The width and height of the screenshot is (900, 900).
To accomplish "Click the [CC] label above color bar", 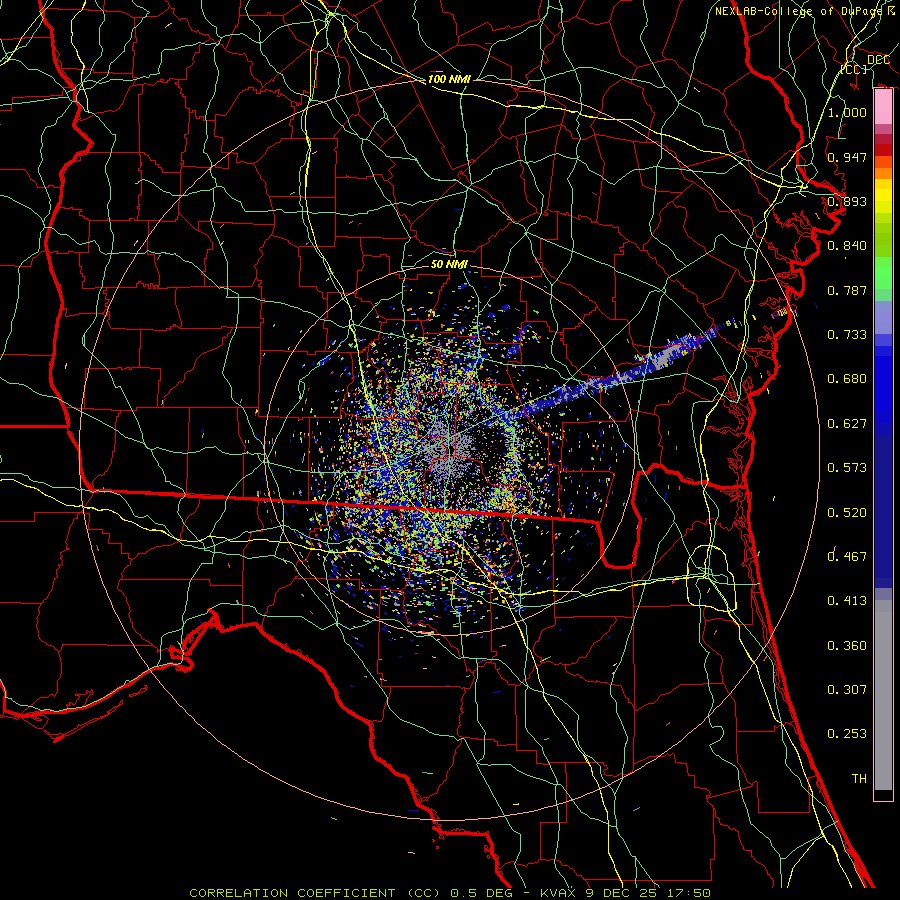I will click(854, 69).
